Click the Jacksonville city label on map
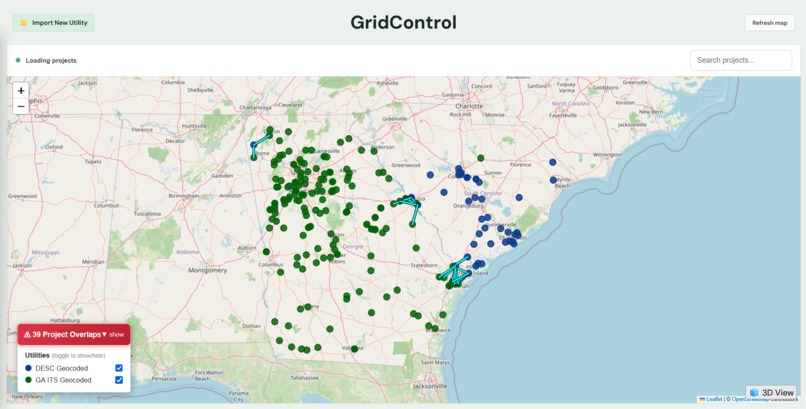 [x=429, y=385]
